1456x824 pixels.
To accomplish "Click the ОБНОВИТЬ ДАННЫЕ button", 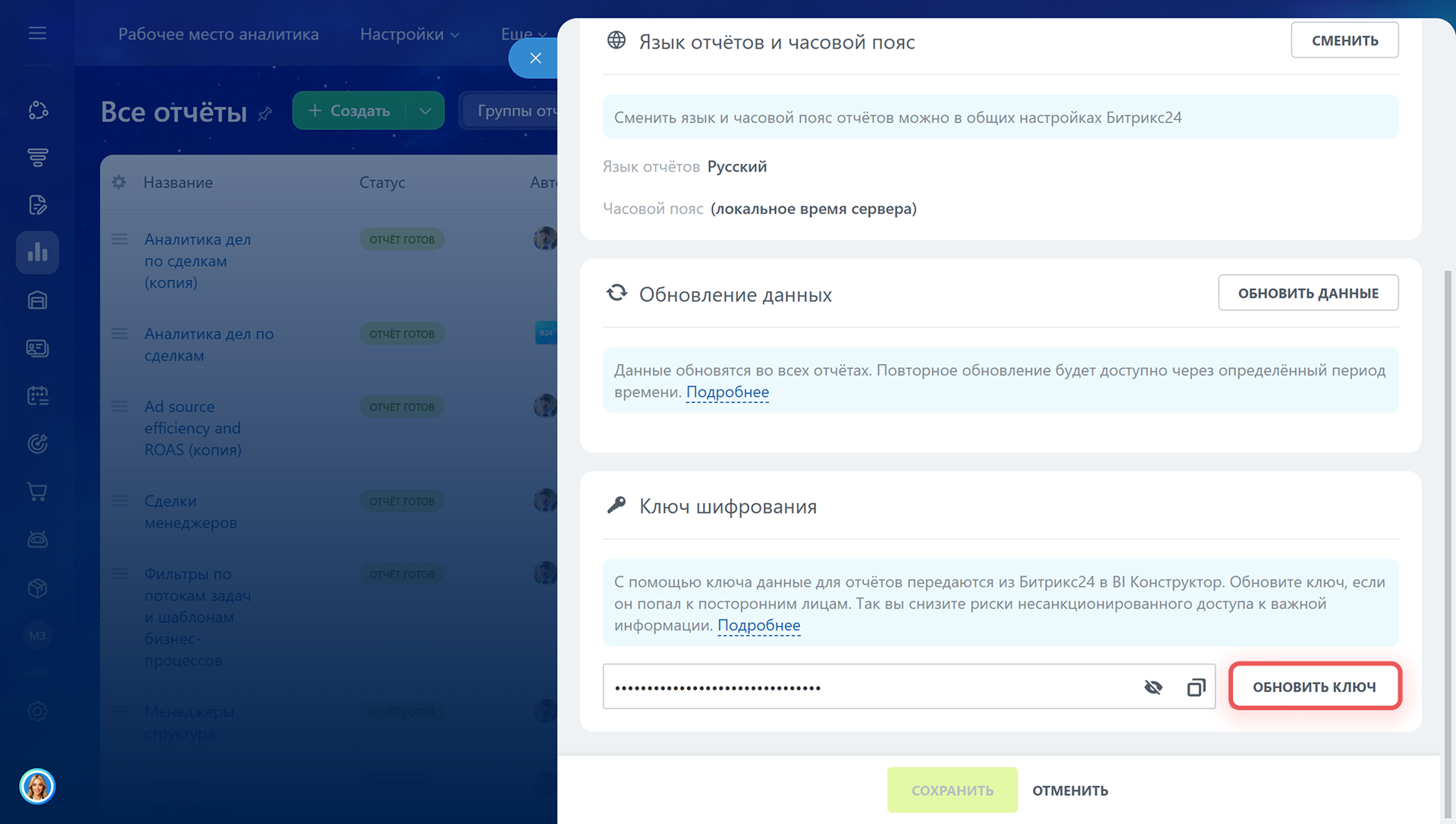I will pyautogui.click(x=1307, y=293).
